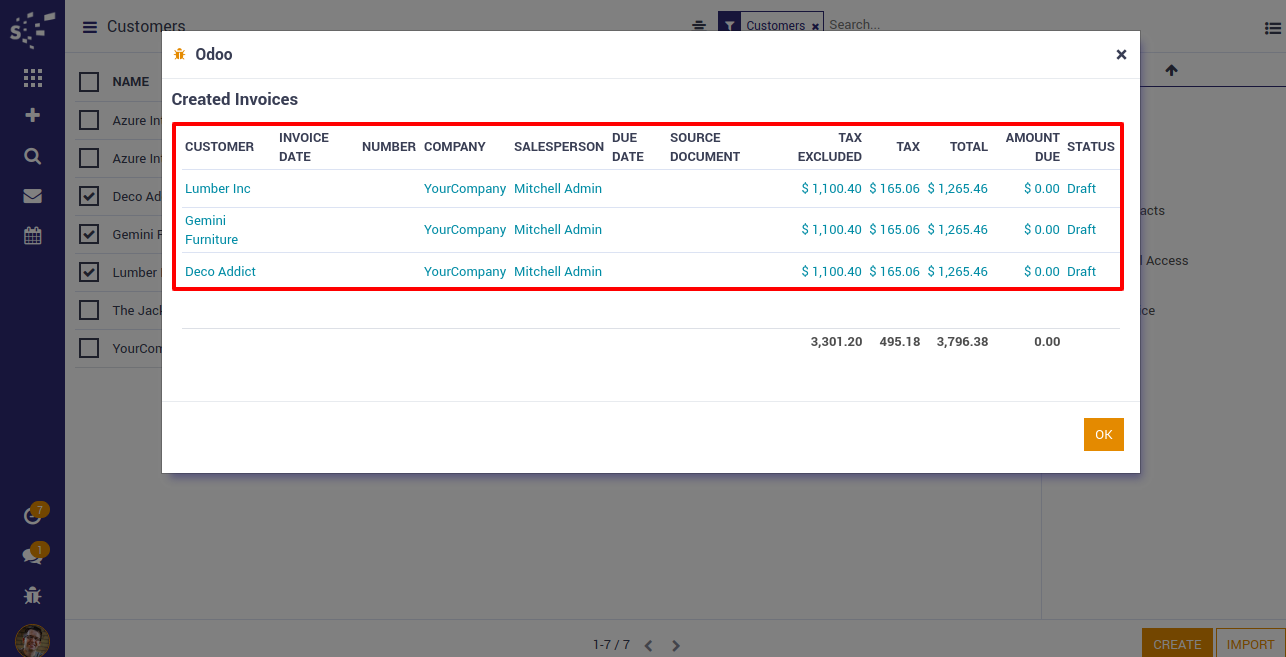Uncheck the Deco Addict customer checkbox
Viewport: 1286px width, 657px height.
(x=89, y=196)
